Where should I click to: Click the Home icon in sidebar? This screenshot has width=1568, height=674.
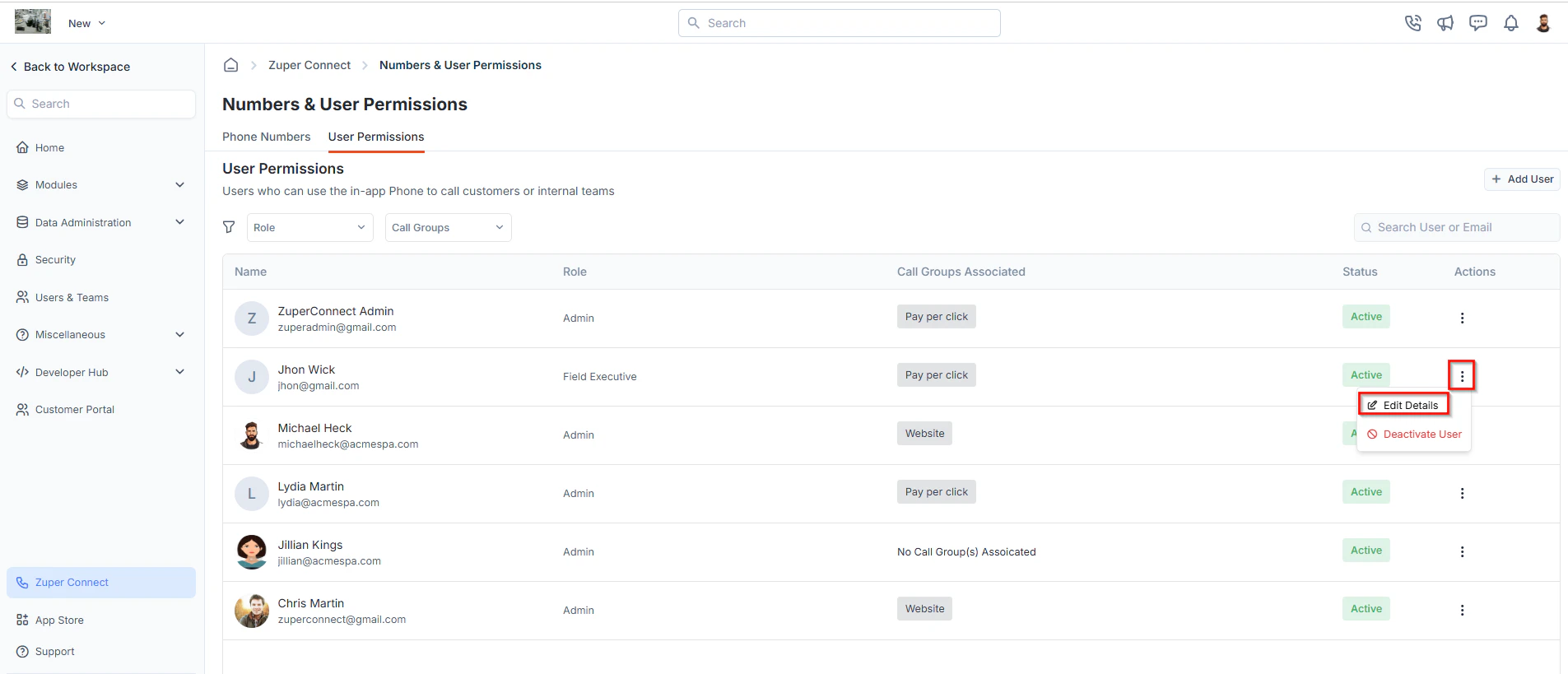(x=22, y=147)
